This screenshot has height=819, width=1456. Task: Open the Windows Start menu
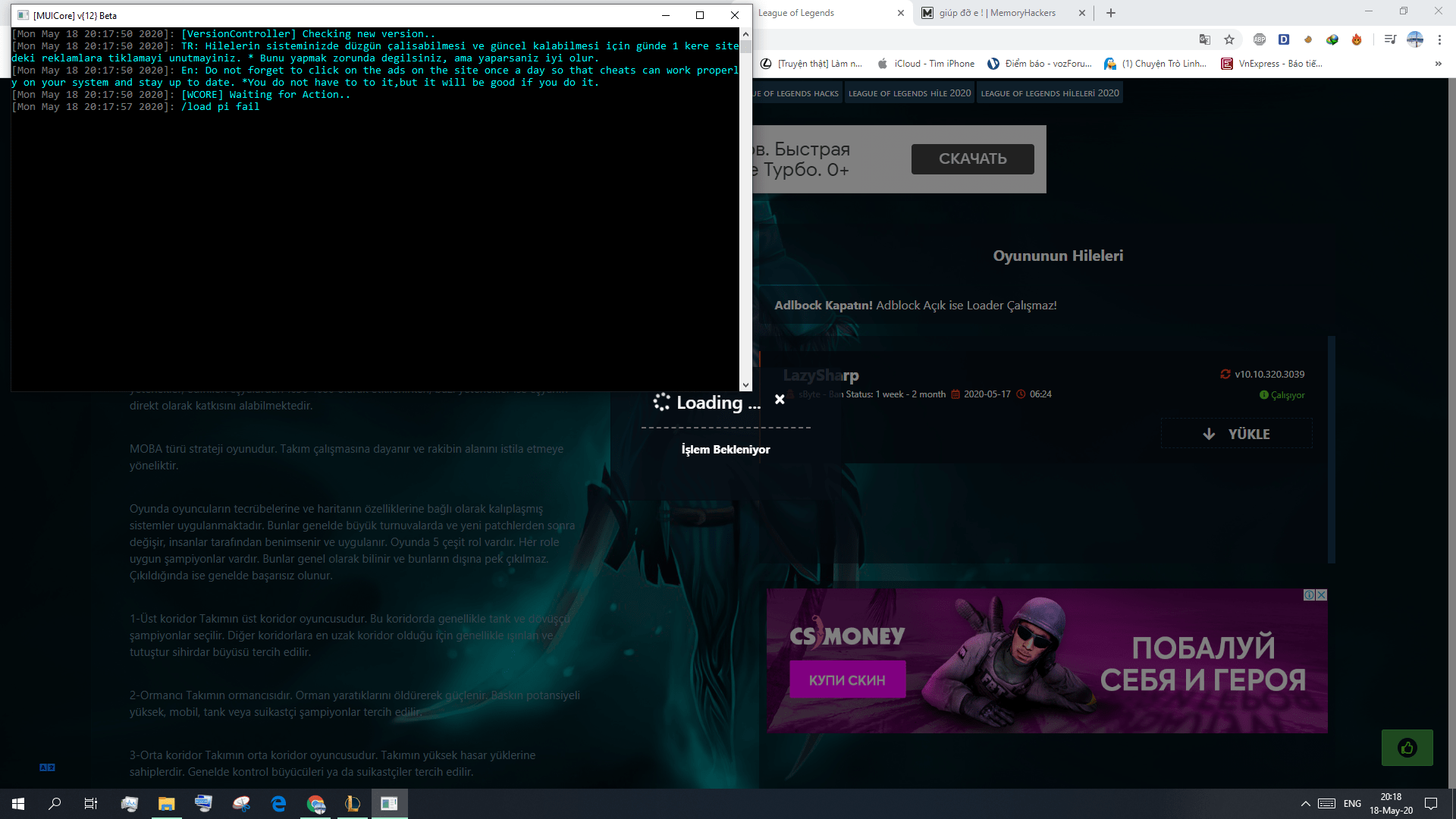pyautogui.click(x=18, y=804)
